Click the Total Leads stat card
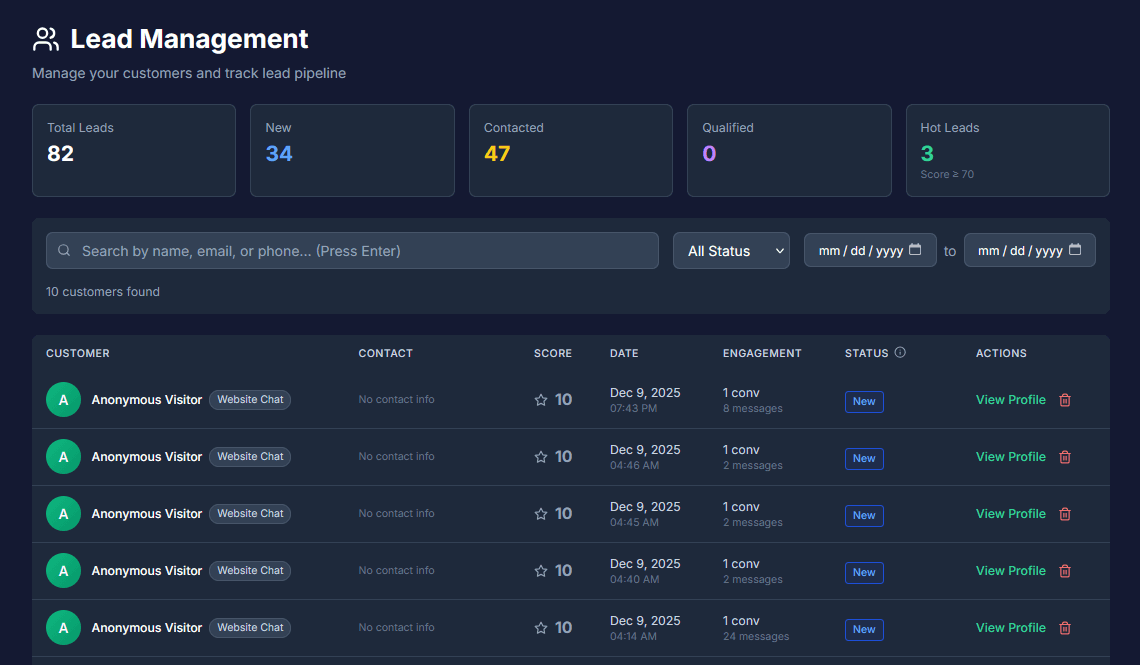The image size is (1140, 665). 133,150
